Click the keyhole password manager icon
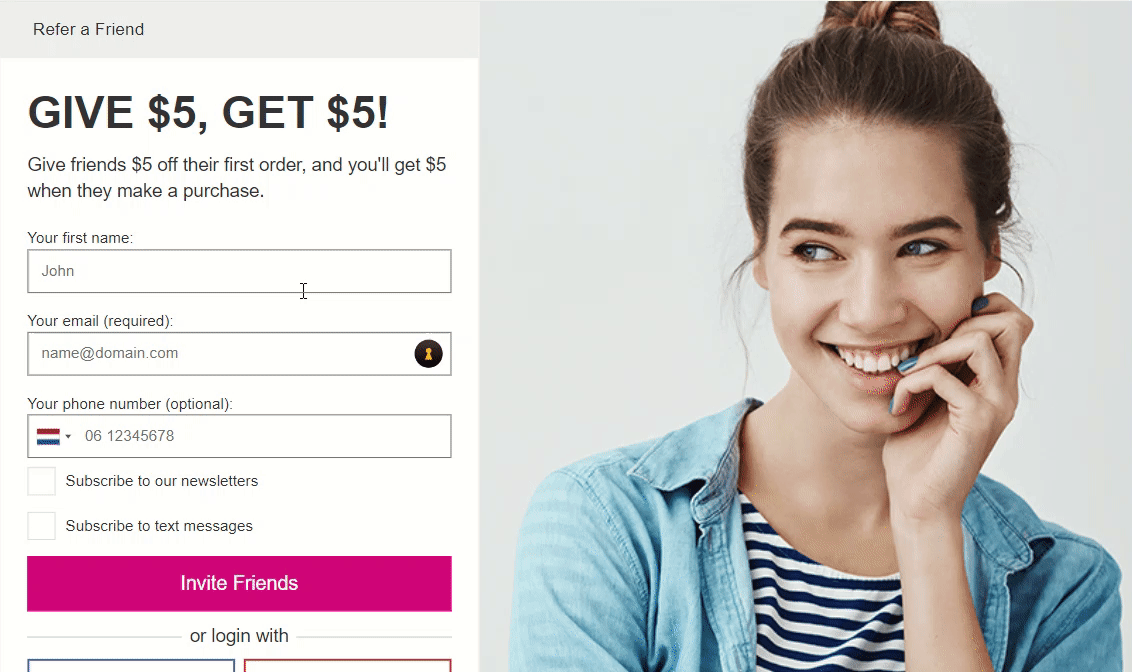This screenshot has width=1132, height=672. coord(428,354)
